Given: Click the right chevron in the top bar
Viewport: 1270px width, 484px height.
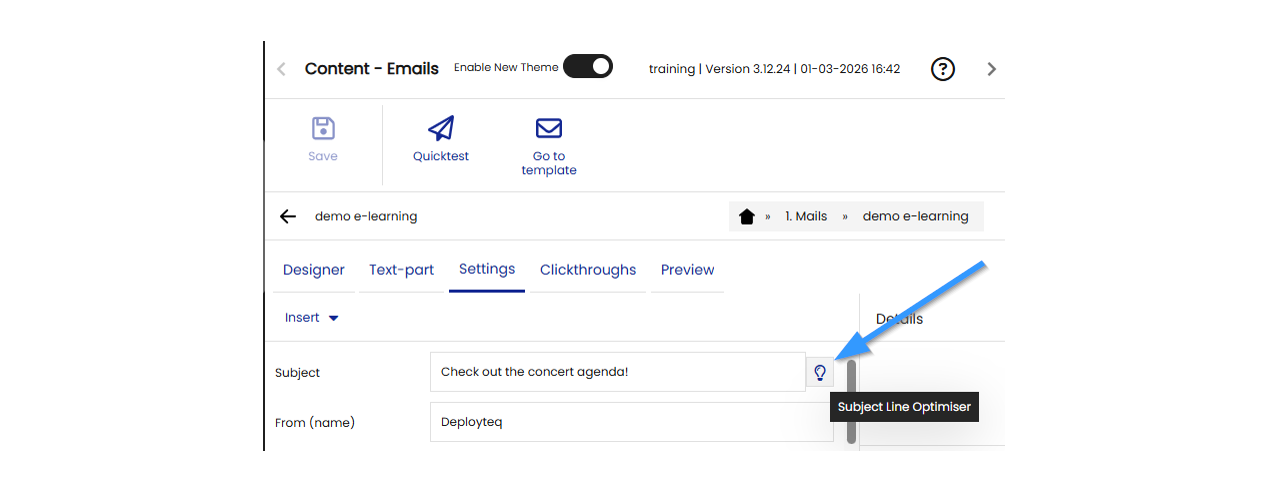Looking at the screenshot, I should pyautogui.click(x=991, y=69).
